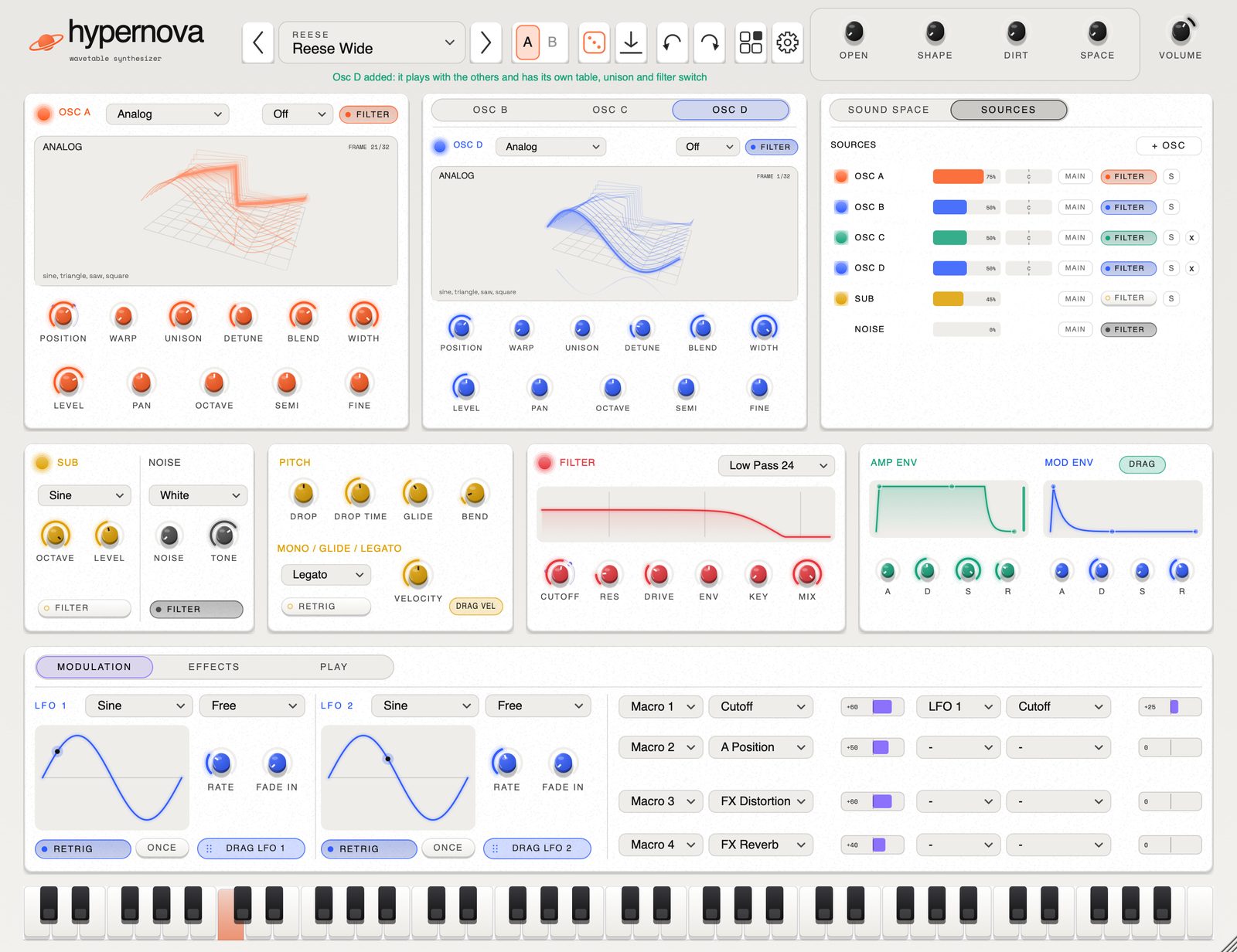Viewport: 1237px width, 952px height.
Task: Open the Reese Wide preset dropdown
Action: (372, 42)
